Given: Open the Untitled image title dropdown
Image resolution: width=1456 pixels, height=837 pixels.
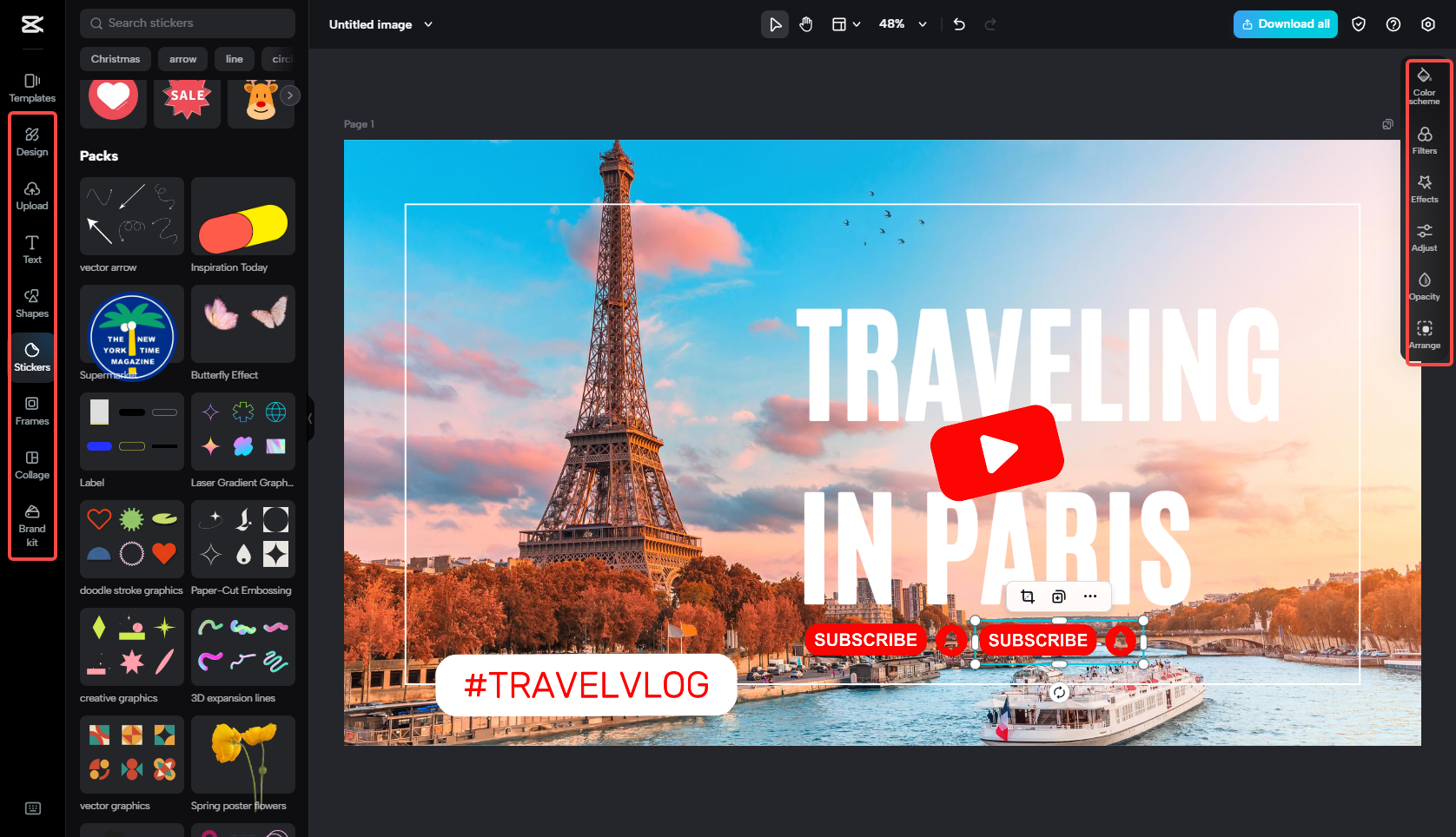Looking at the screenshot, I should 427,24.
